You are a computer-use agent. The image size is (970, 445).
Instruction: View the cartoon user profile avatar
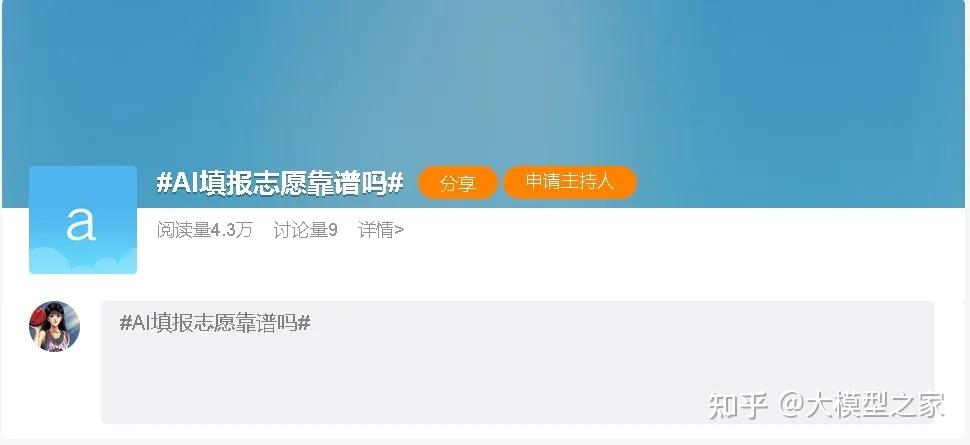coord(54,326)
